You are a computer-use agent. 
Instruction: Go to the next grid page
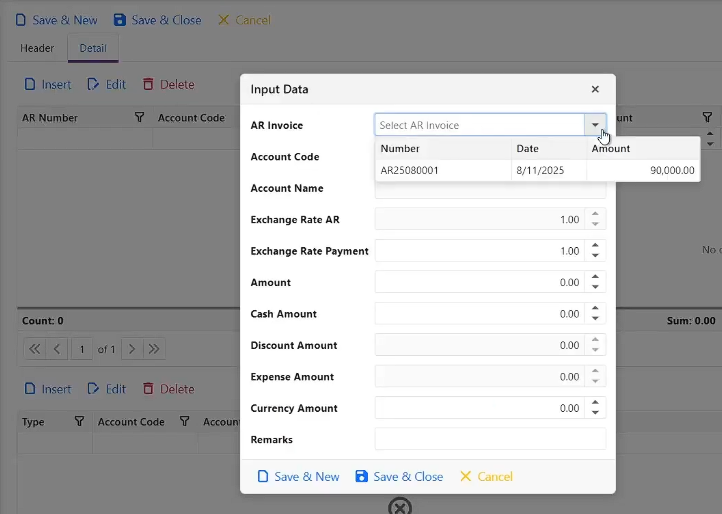(x=132, y=349)
